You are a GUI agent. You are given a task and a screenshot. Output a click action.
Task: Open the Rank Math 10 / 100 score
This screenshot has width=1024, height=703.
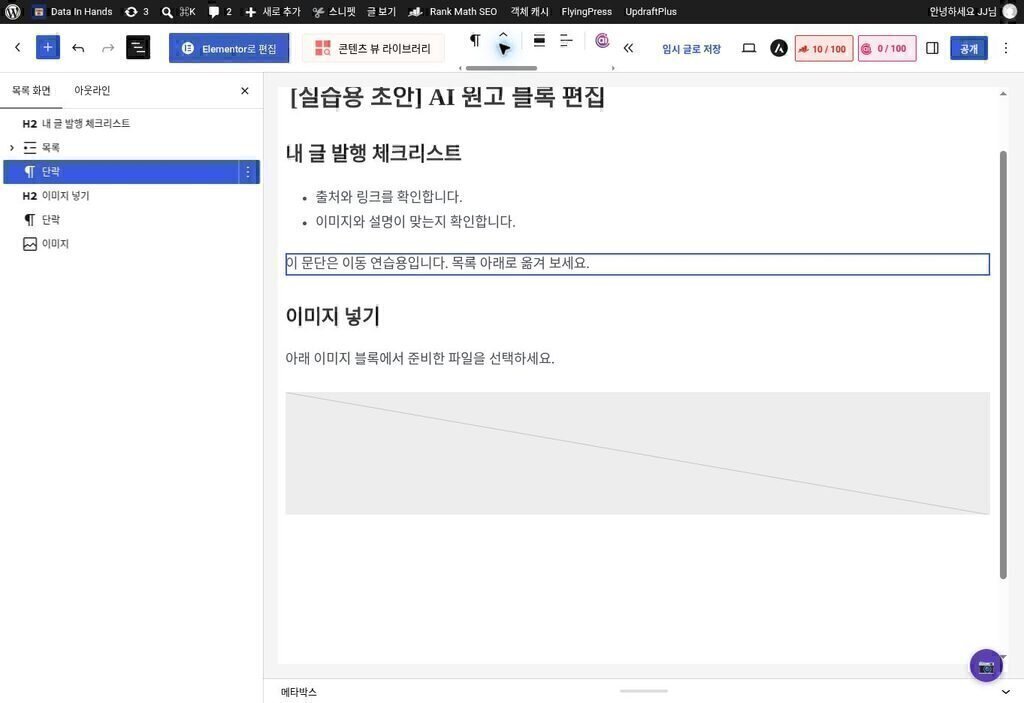(x=824, y=48)
